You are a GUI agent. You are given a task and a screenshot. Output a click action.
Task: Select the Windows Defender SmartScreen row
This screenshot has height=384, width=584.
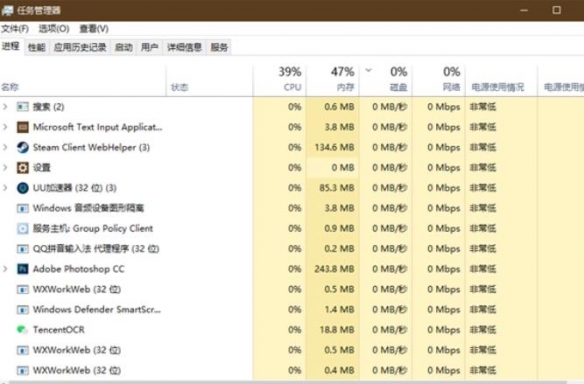(x=292, y=310)
